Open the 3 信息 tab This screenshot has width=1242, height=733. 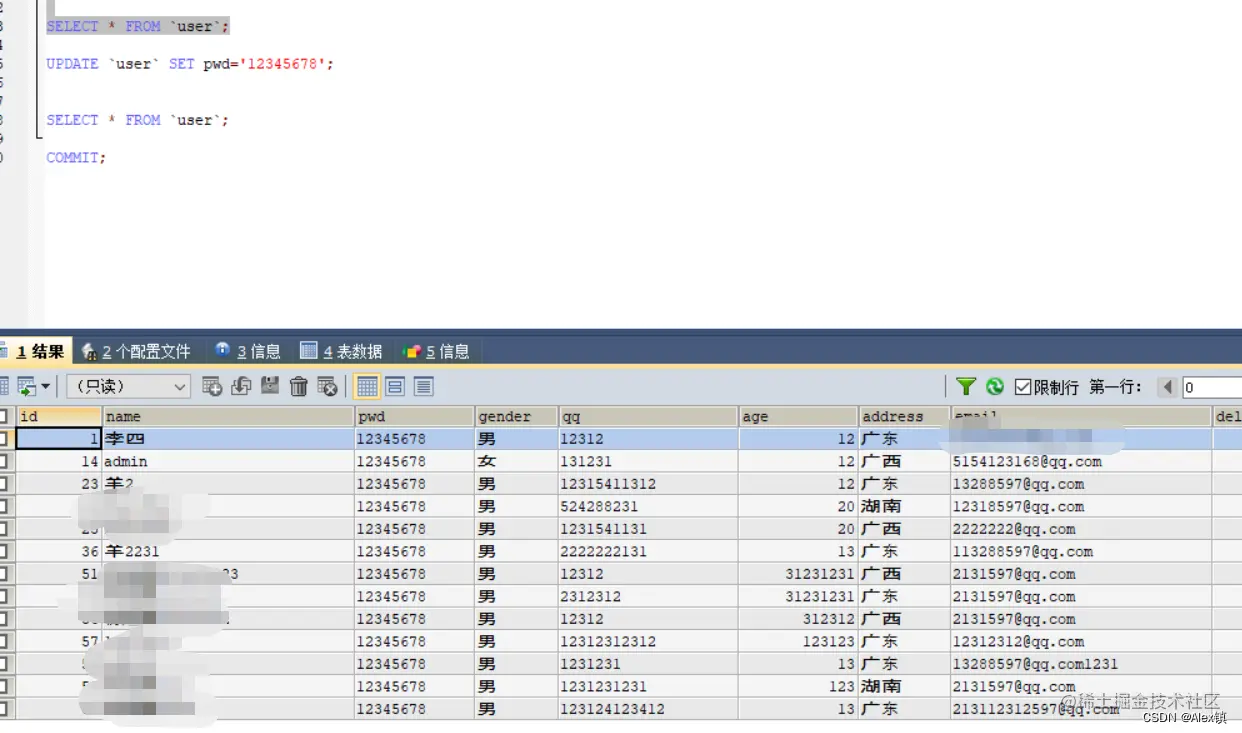248,351
